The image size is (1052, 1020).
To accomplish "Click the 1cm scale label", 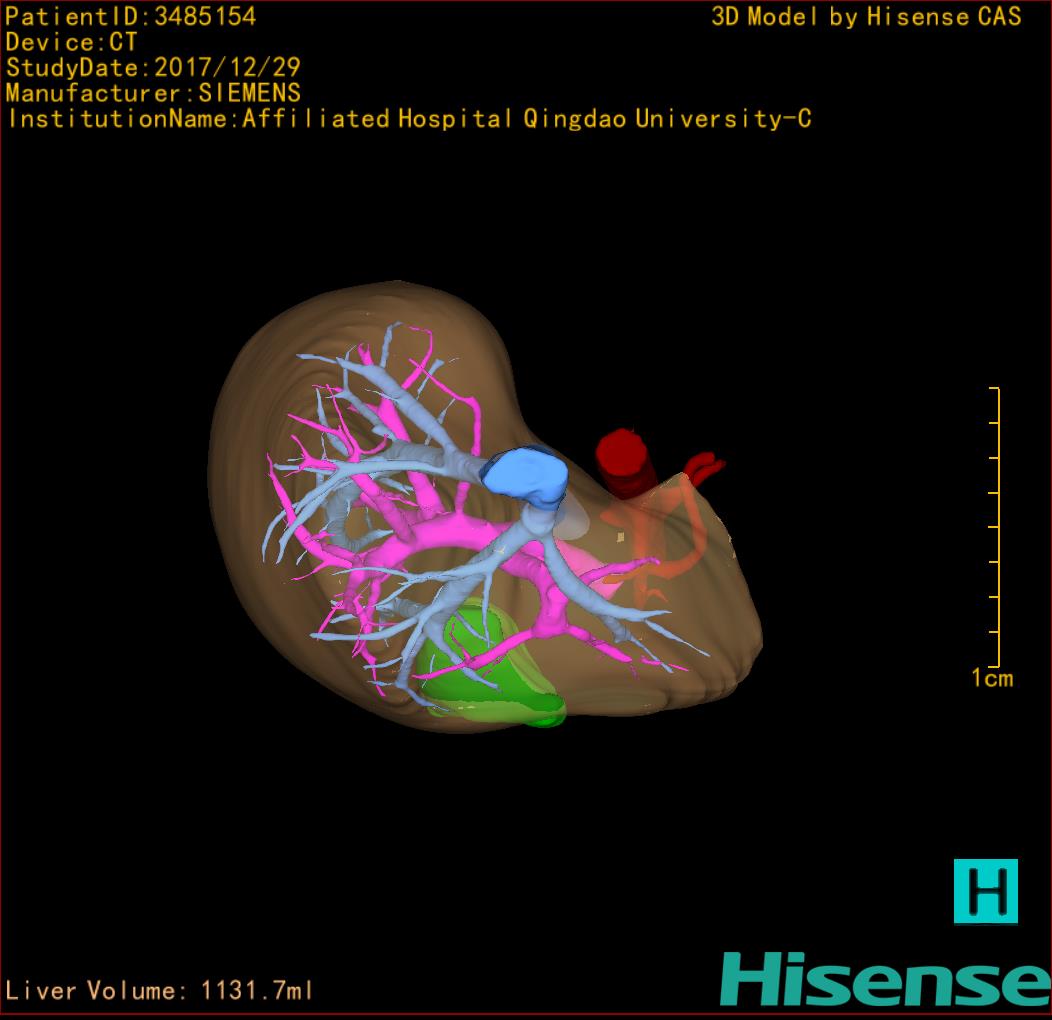I will pyautogui.click(x=991, y=679).
